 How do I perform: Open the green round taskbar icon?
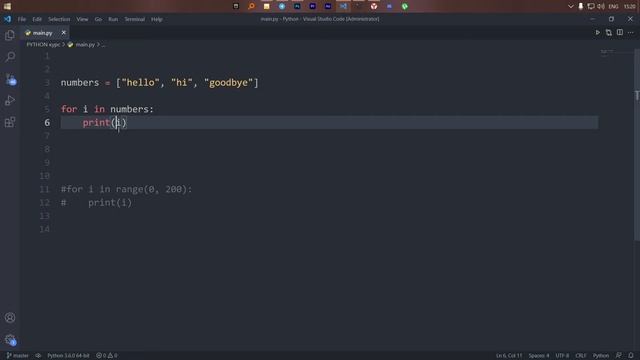click(404, 6)
